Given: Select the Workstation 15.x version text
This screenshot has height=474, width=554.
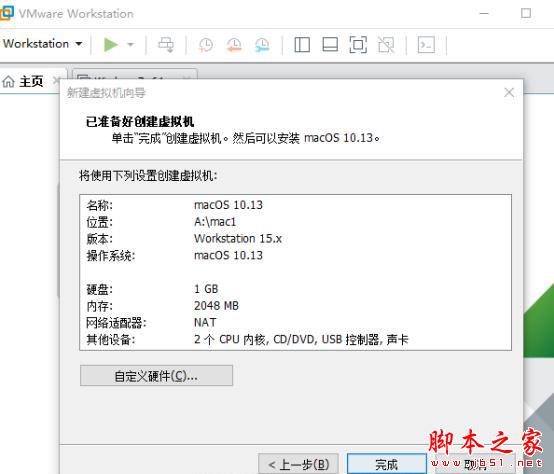Looking at the screenshot, I should coord(238,238).
